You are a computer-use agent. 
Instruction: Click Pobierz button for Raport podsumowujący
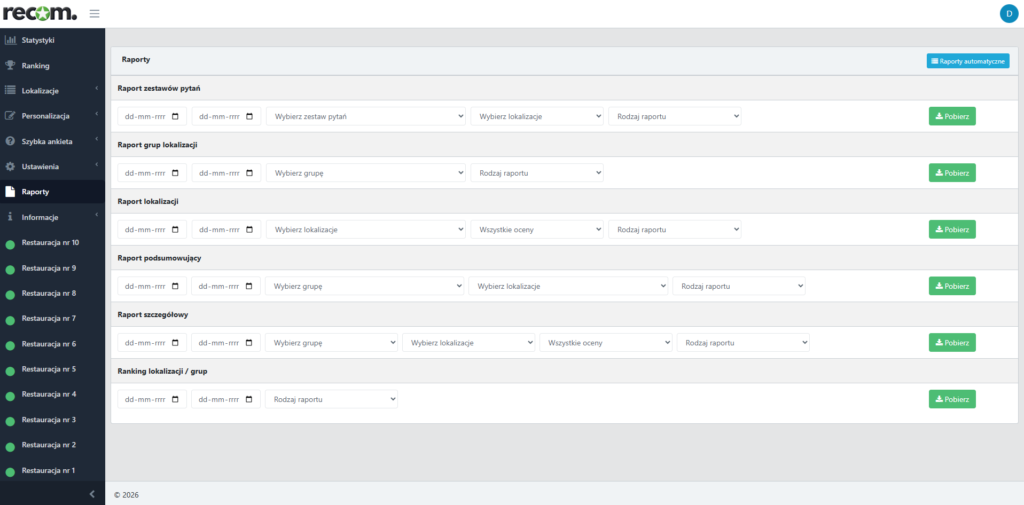click(951, 286)
